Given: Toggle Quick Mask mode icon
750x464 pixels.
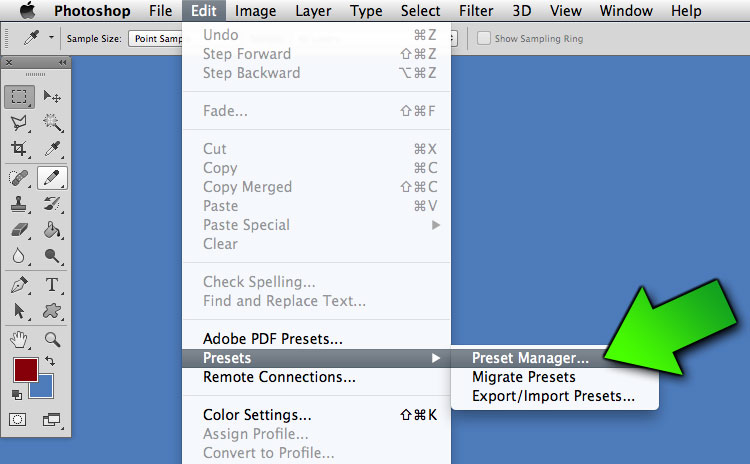Looking at the screenshot, I should [x=18, y=420].
